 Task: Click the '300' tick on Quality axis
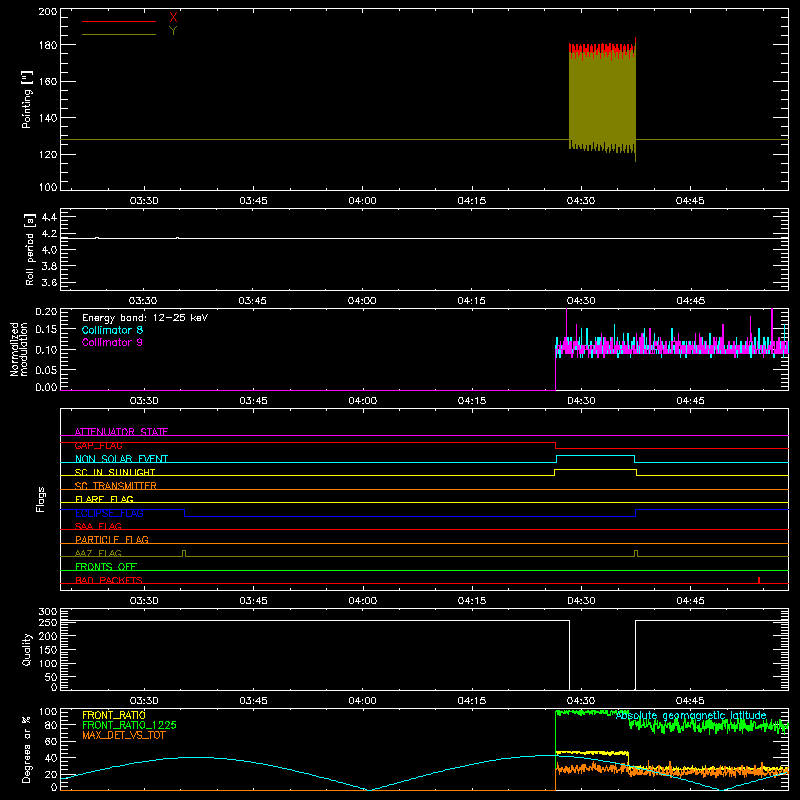48,612
